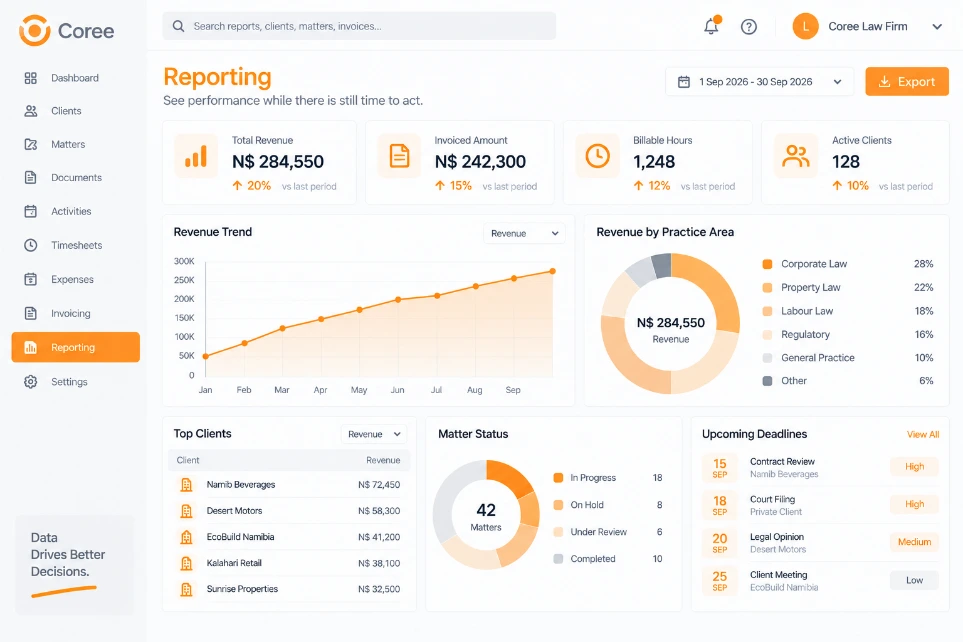Open Top Clients Revenue dropdown
963x642 pixels.
tap(373, 434)
